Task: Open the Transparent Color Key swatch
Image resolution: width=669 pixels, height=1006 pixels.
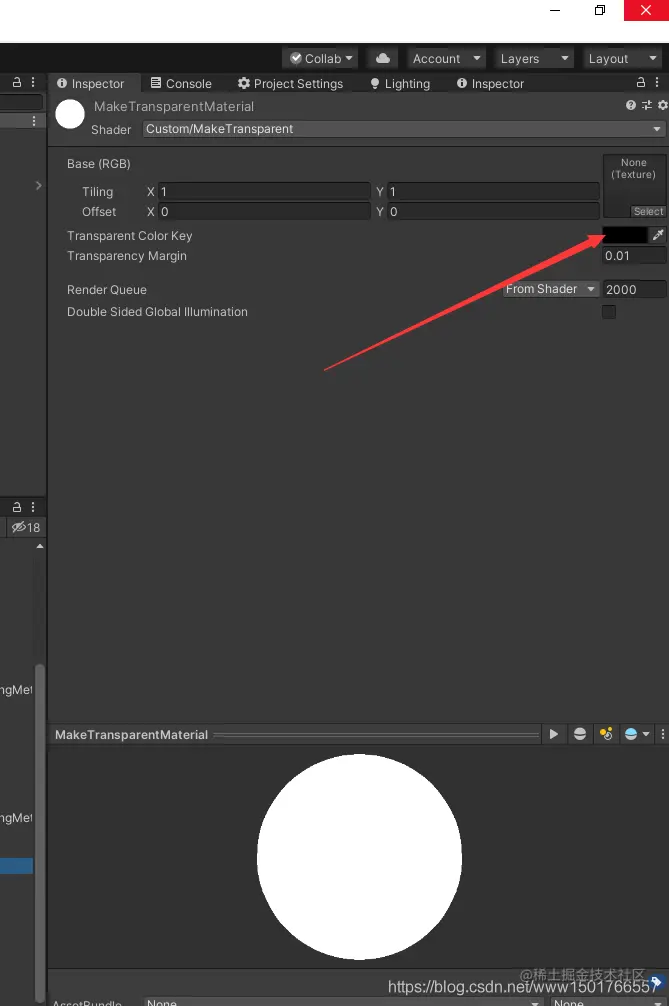Action: (x=625, y=235)
